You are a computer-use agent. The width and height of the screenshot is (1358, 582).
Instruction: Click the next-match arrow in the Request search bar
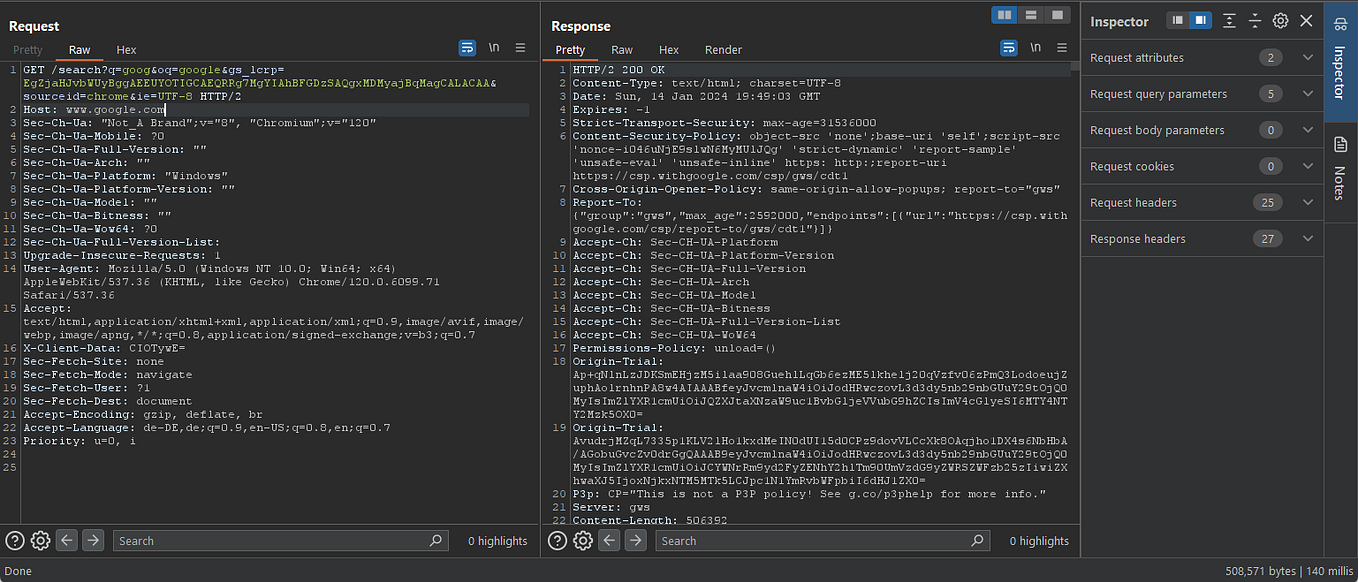point(92,540)
